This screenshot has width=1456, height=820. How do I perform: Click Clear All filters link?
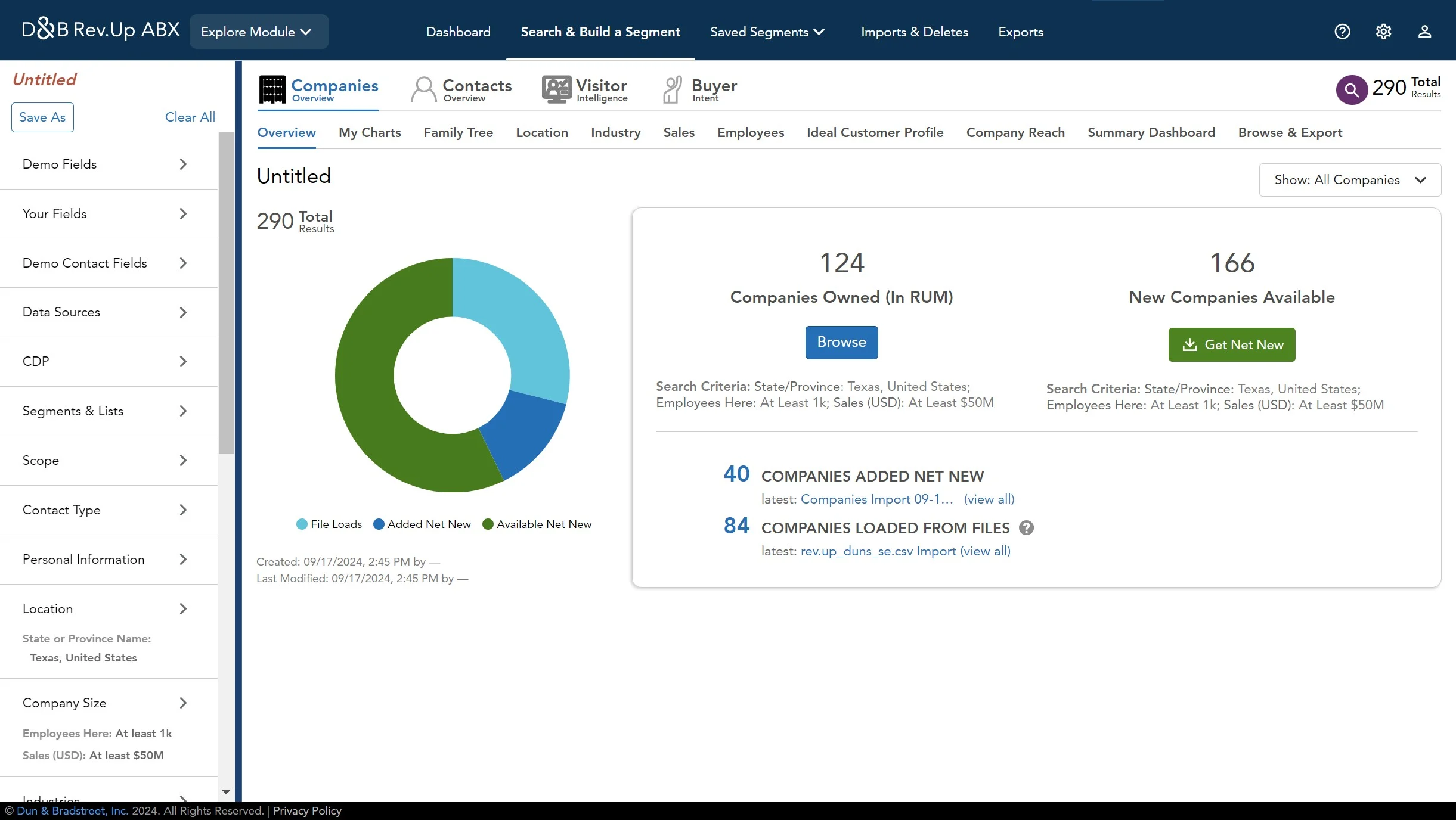[x=190, y=117]
